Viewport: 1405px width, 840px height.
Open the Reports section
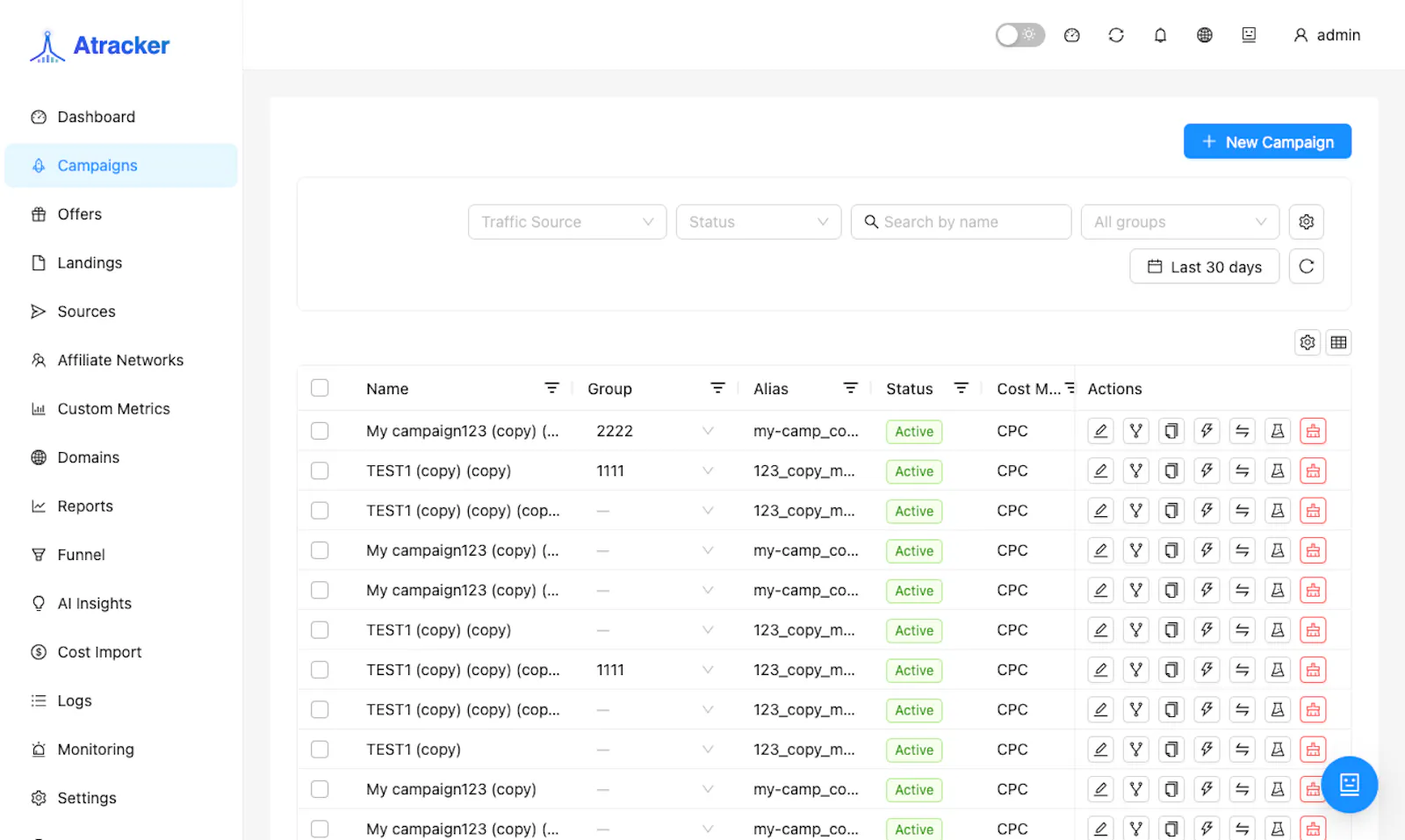tap(121, 506)
